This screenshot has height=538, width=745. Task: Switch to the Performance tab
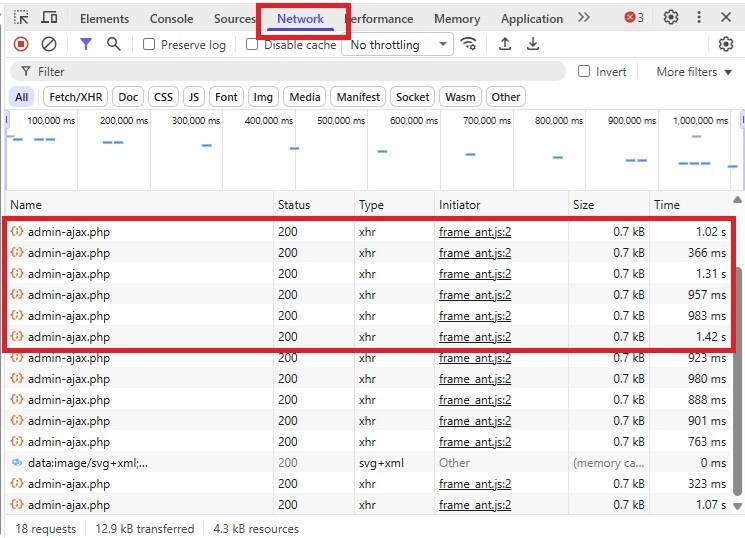pyautogui.click(x=382, y=19)
